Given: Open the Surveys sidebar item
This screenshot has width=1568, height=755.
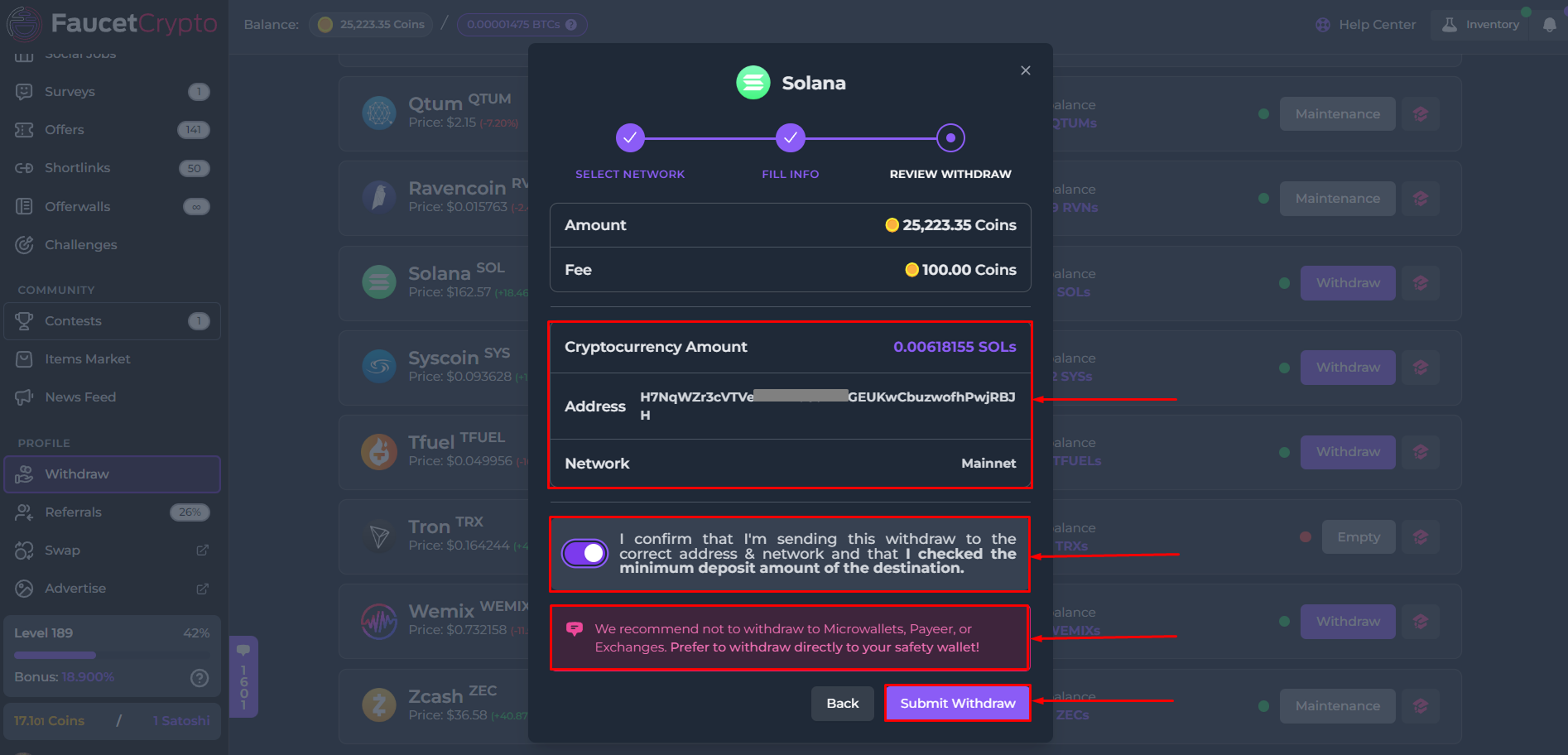Looking at the screenshot, I should (112, 92).
